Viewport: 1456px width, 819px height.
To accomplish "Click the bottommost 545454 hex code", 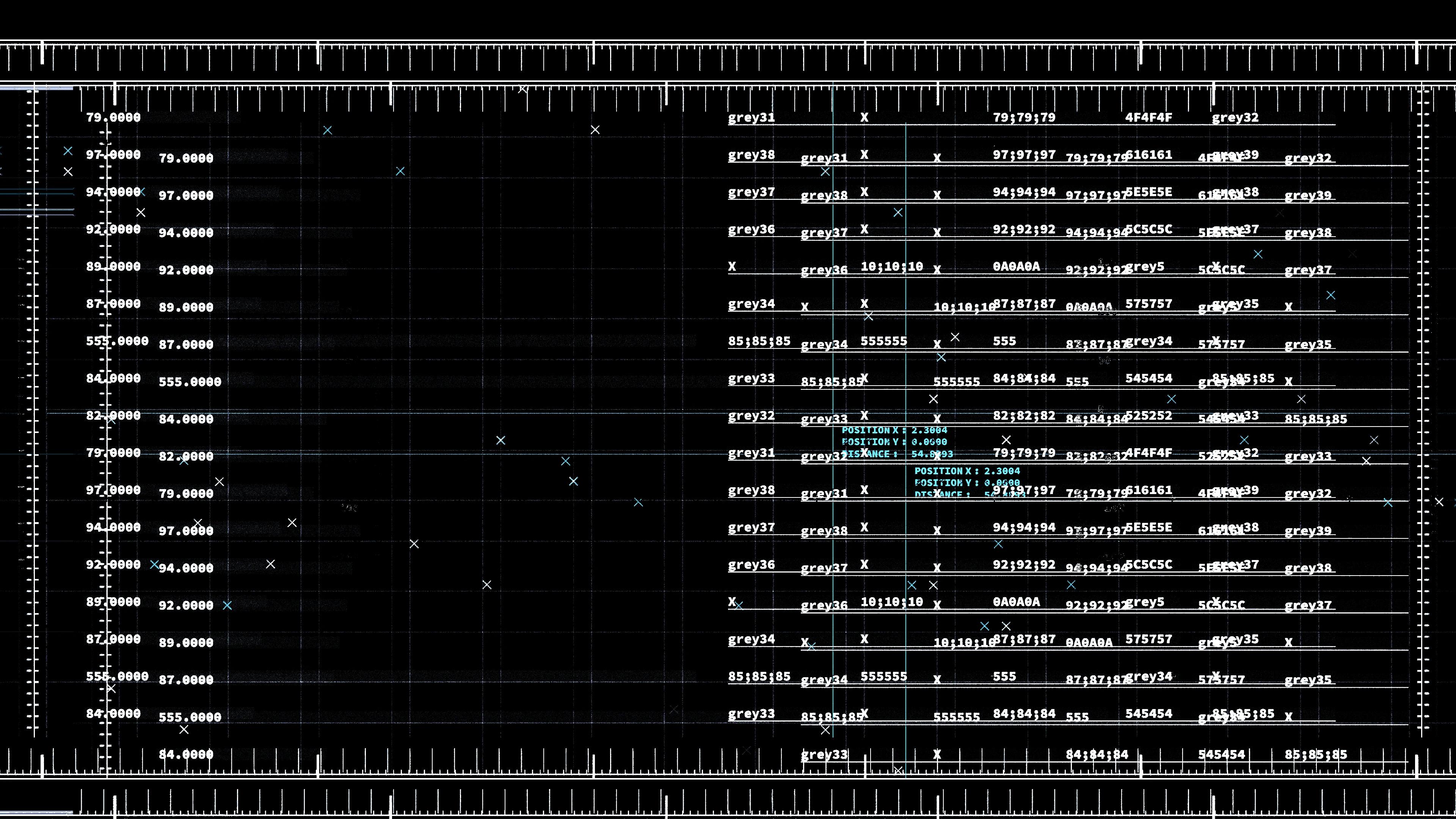I will click(1221, 754).
